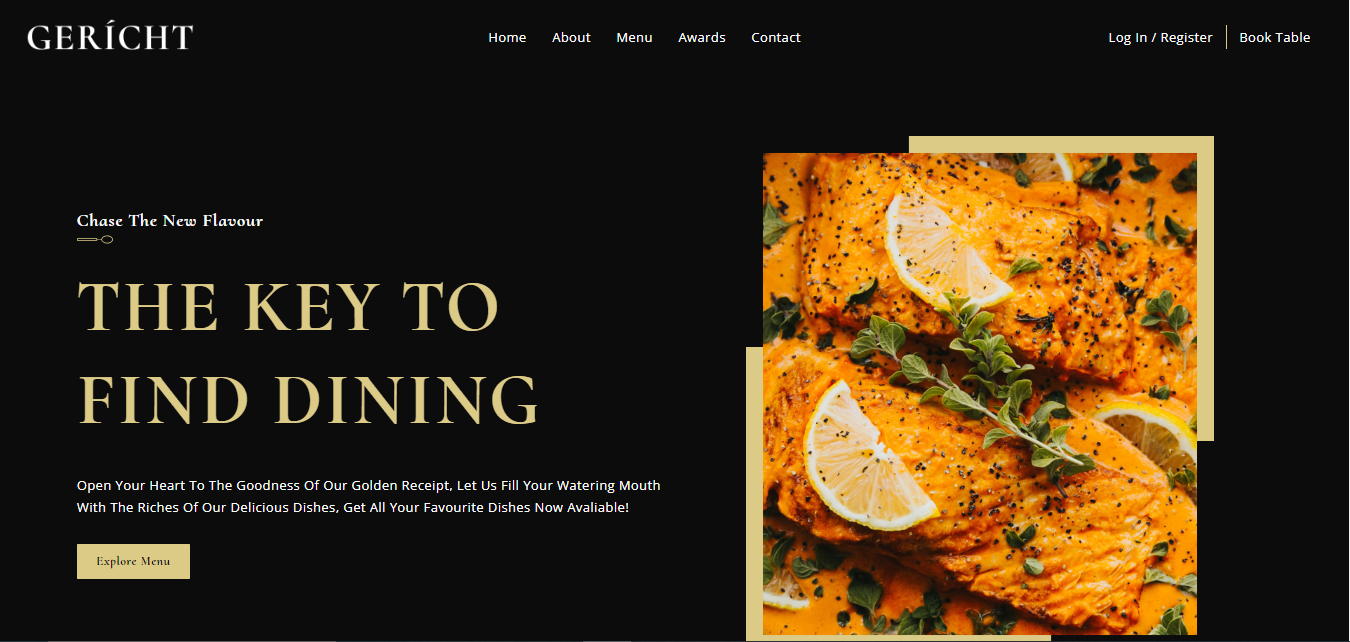The height and width of the screenshot is (642, 1350).
Task: Click the gold frame corner behind the photo's top right
Action: [1205, 145]
